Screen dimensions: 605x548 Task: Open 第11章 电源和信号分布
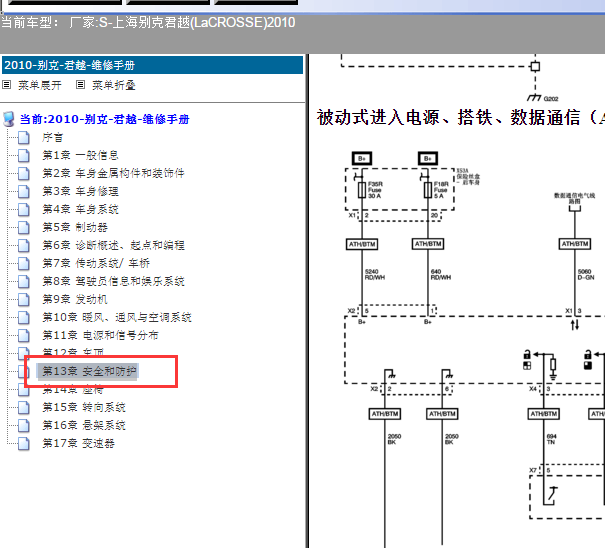tap(100, 335)
